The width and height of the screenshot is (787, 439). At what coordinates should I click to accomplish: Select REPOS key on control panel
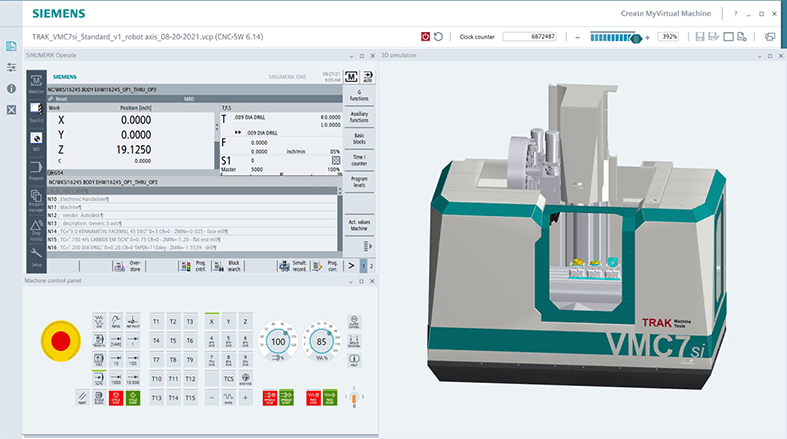point(116,321)
